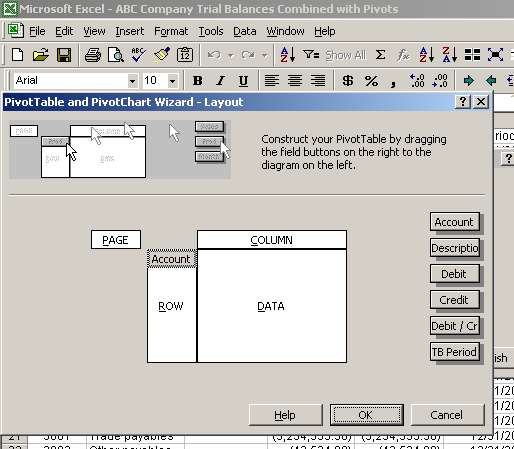
Task: Print using the printer icon
Action: tap(93, 55)
